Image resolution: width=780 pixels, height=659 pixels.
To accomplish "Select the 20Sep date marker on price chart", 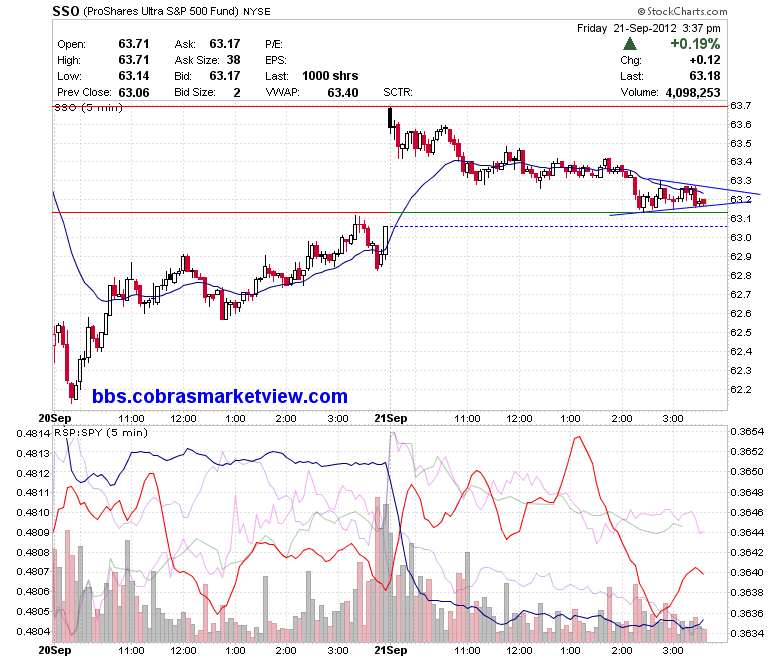I will pos(55,418).
